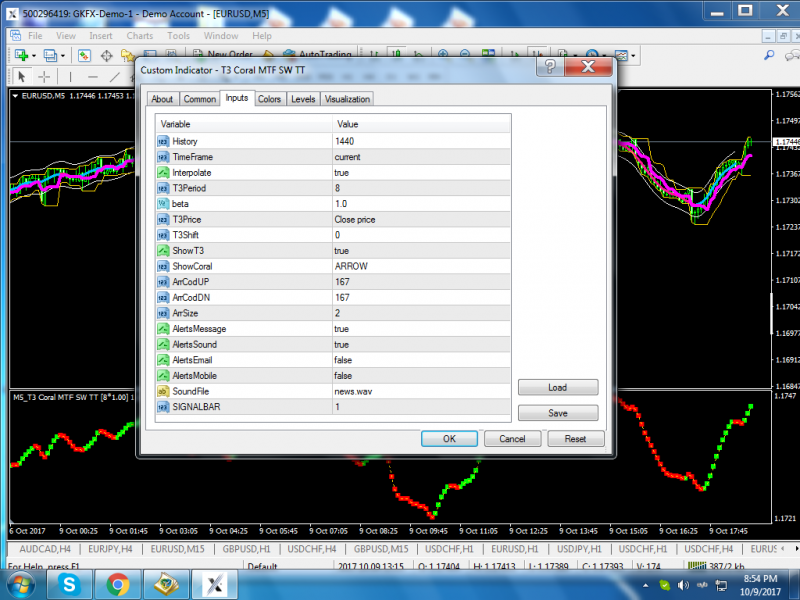The image size is (800, 600).
Task: Open the Insert menu
Action: pyautogui.click(x=101, y=36)
